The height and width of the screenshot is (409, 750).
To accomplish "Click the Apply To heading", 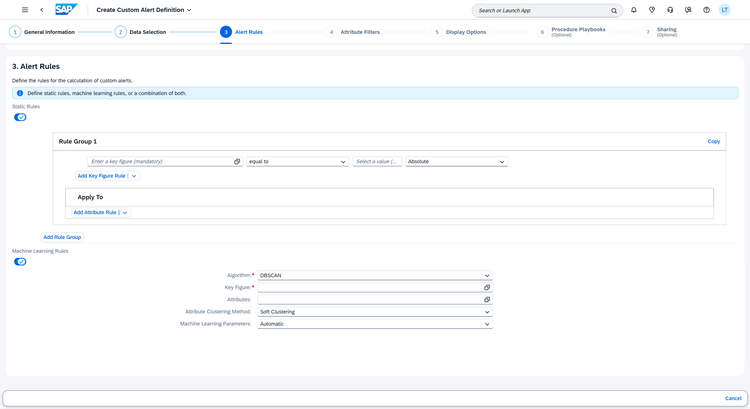I will coord(90,197).
